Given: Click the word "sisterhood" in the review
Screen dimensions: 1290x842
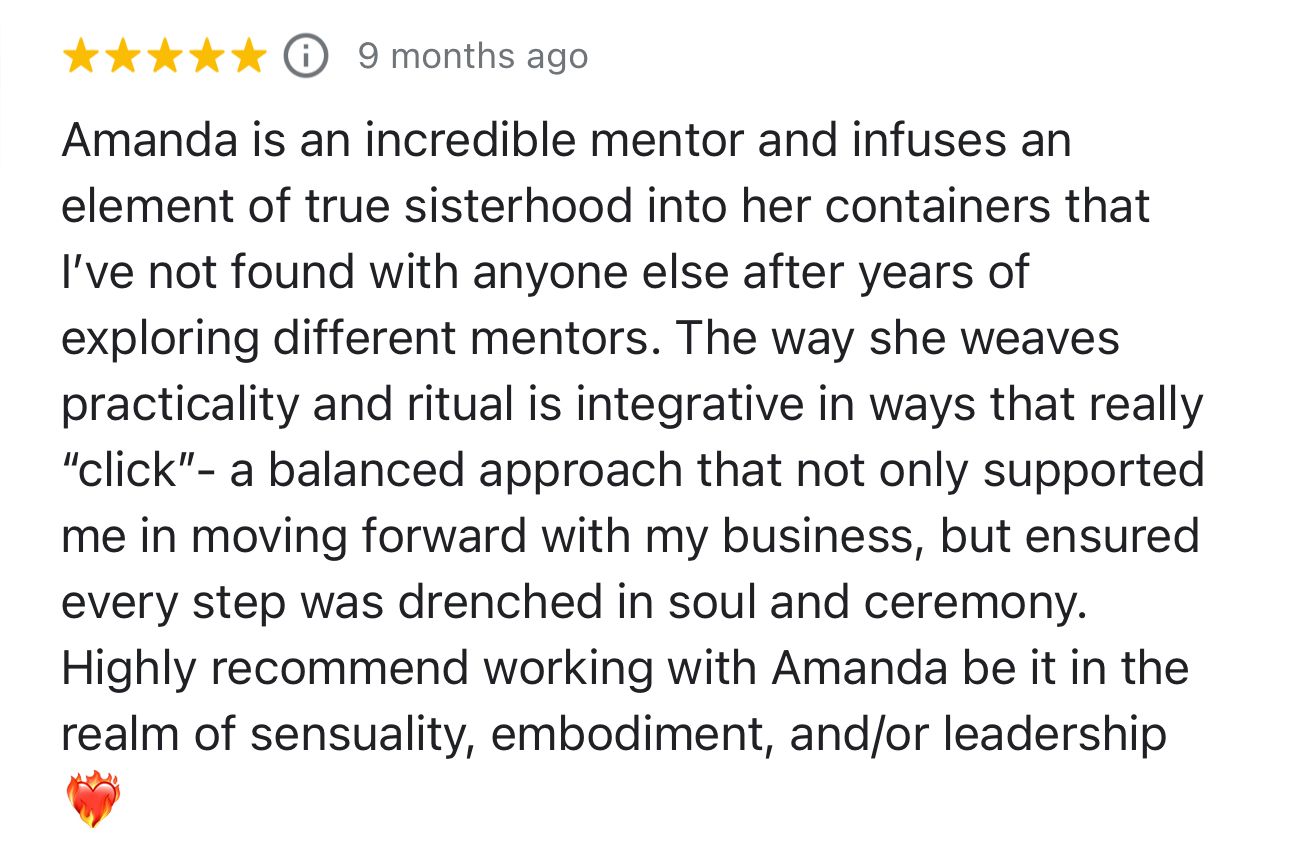Looking at the screenshot, I should (520, 206).
